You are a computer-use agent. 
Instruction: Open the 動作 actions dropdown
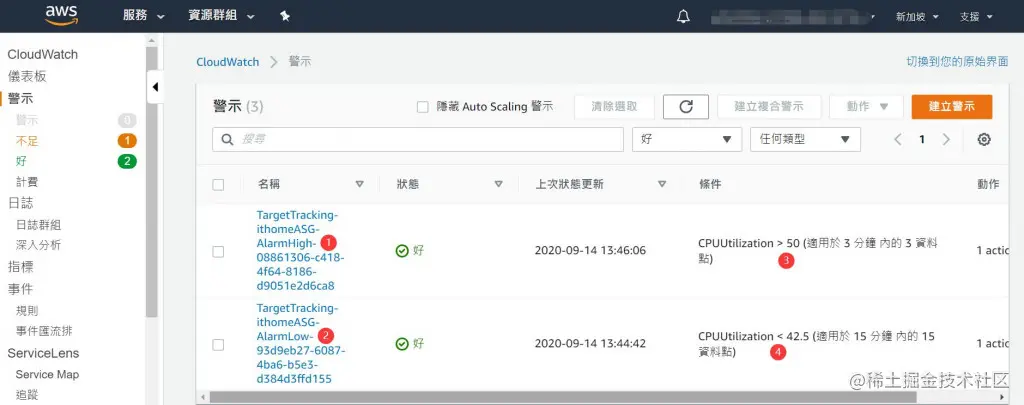(x=866, y=106)
